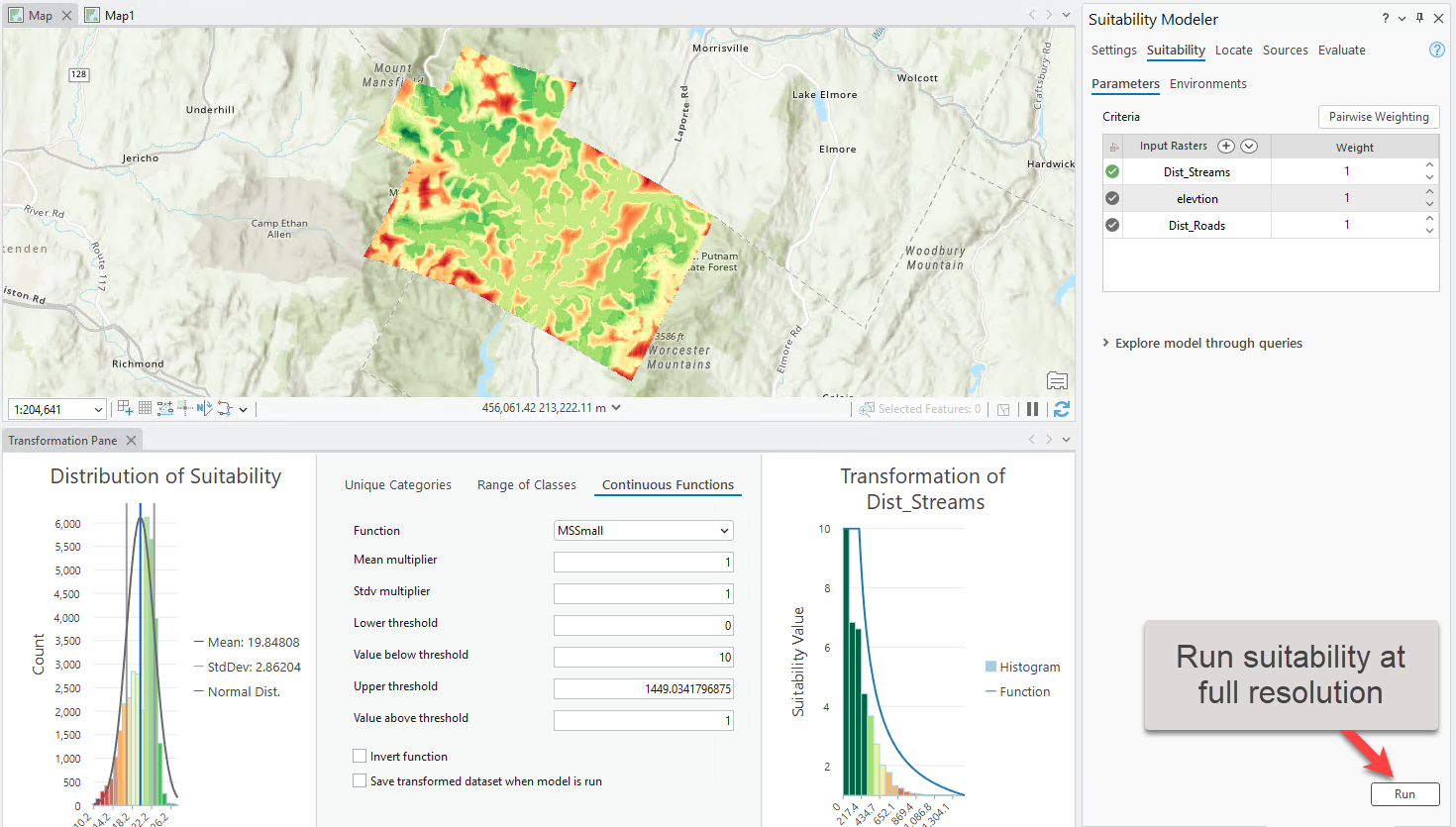Add an input raster with the plus icon

[x=1226, y=146]
